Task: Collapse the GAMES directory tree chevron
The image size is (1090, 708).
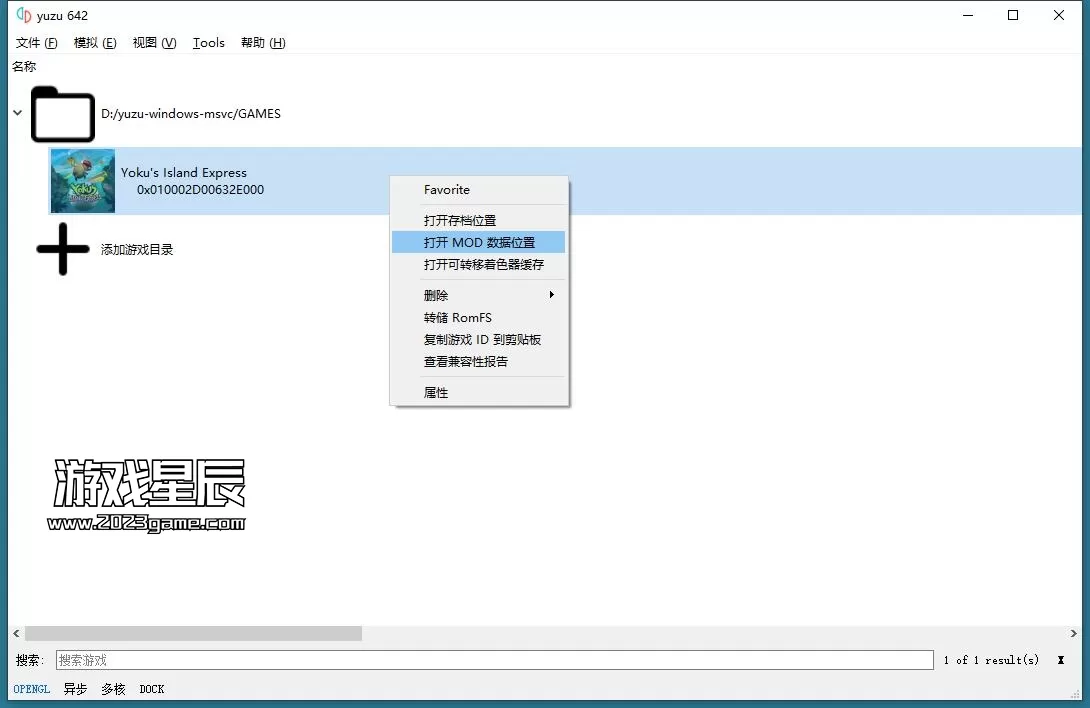Action: click(x=17, y=113)
